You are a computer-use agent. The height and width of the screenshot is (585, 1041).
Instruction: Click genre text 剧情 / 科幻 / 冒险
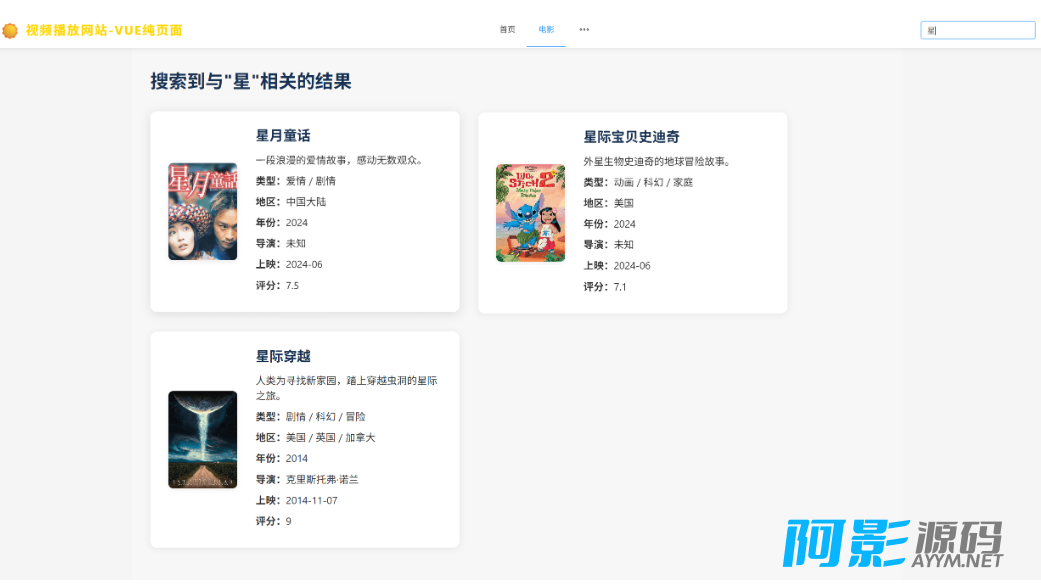(x=325, y=416)
